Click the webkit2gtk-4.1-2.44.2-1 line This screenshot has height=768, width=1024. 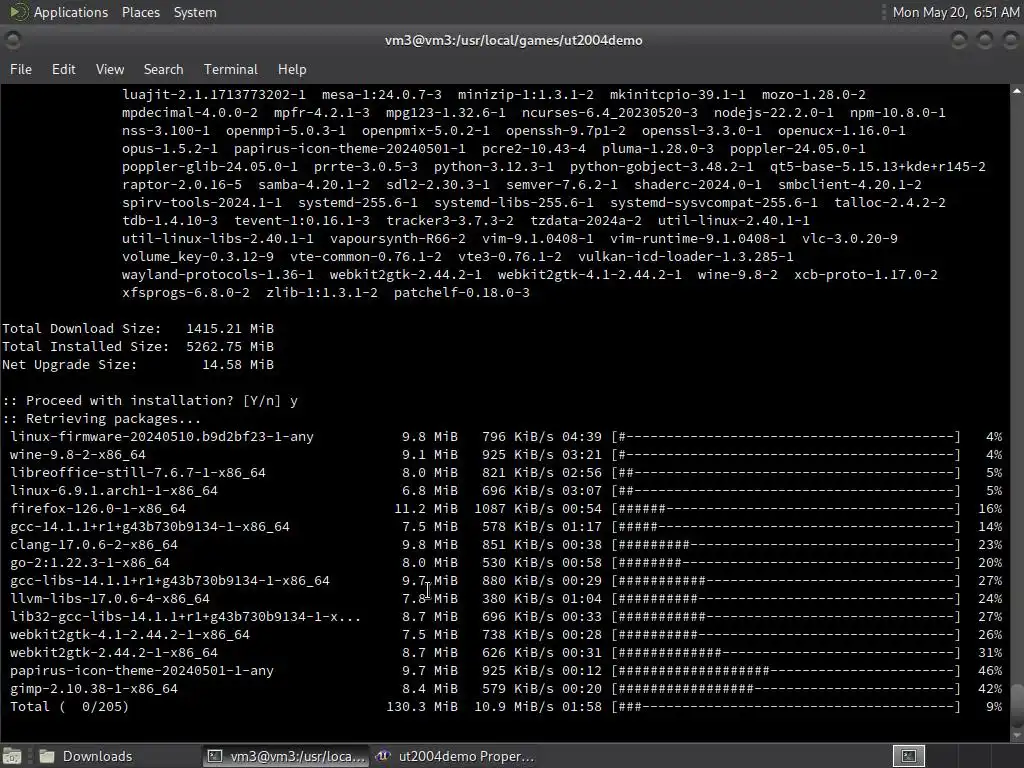[x=505, y=634]
